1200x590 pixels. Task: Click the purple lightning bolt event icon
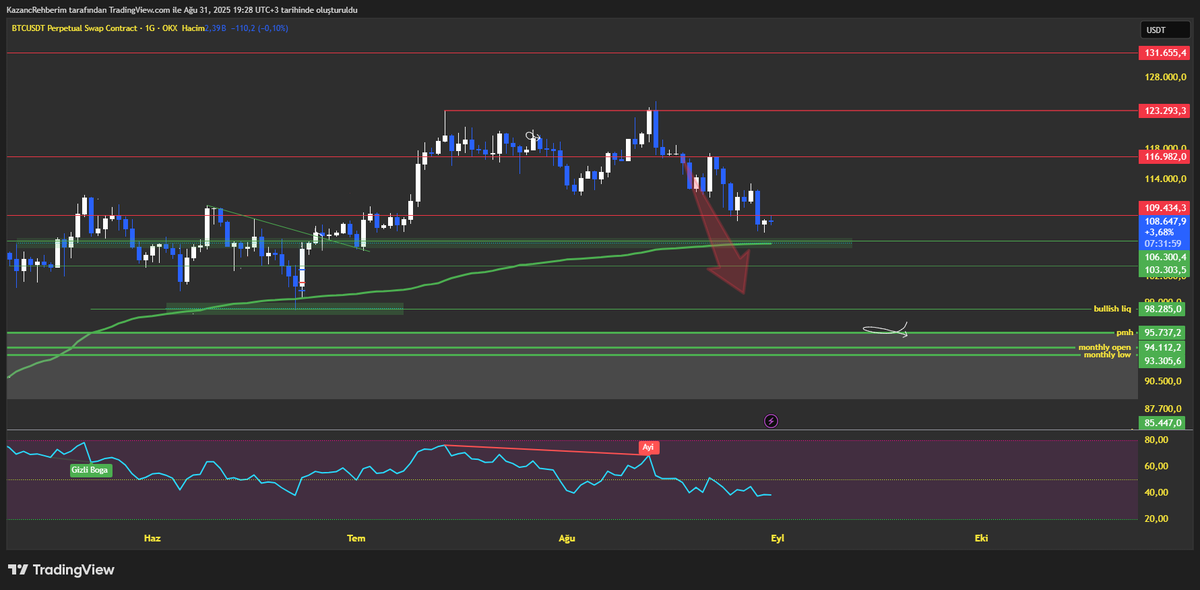(771, 421)
